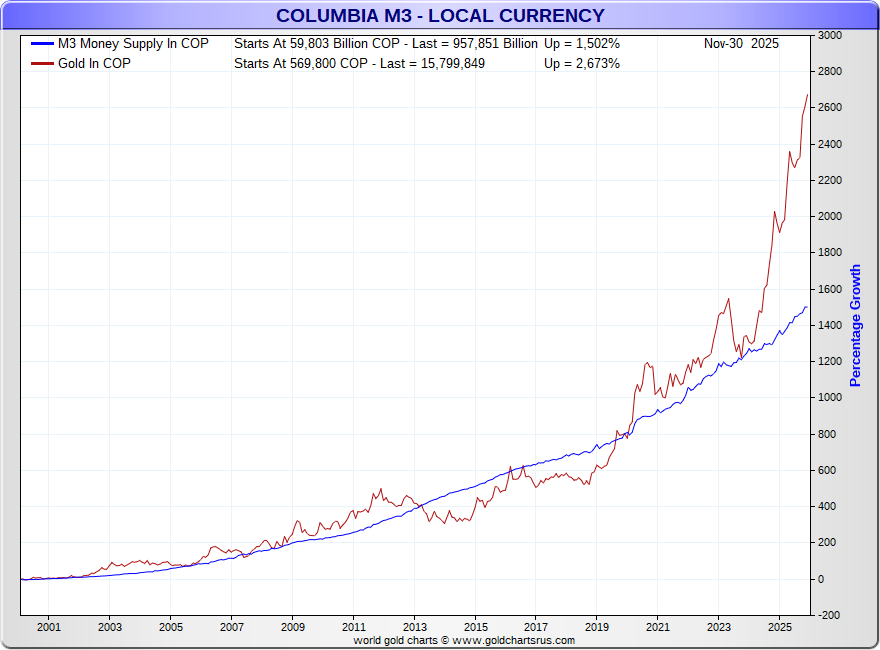The height and width of the screenshot is (650, 880).
Task: Click the 2001 x-axis year label
Action: click(x=49, y=627)
